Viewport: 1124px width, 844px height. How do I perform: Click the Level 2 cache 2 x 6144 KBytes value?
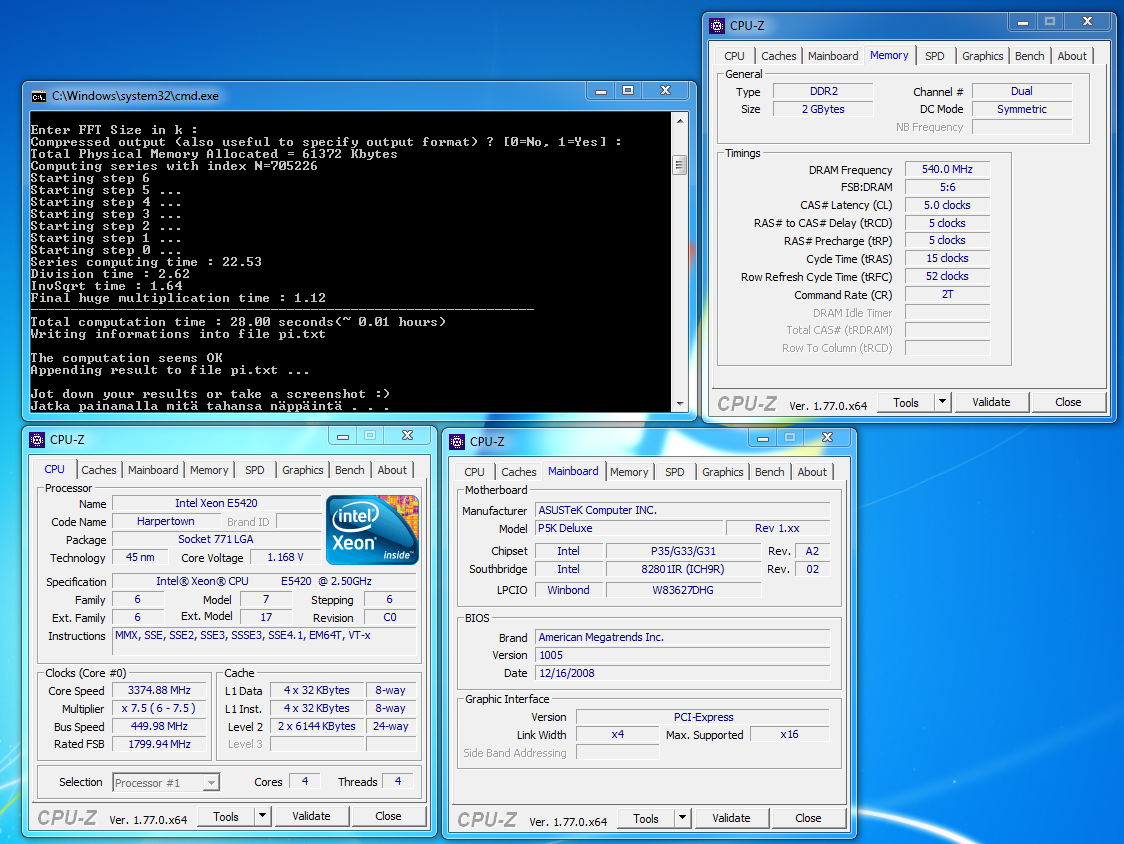pos(317,726)
